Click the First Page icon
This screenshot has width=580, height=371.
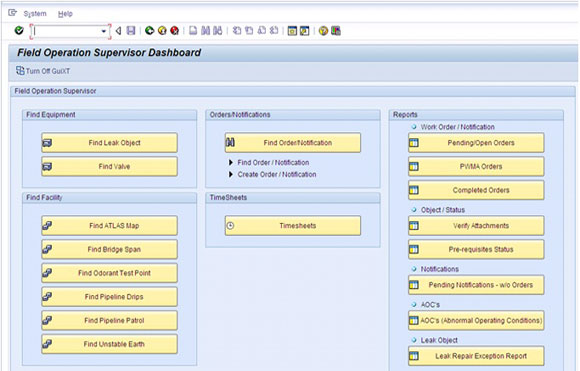click(x=237, y=31)
